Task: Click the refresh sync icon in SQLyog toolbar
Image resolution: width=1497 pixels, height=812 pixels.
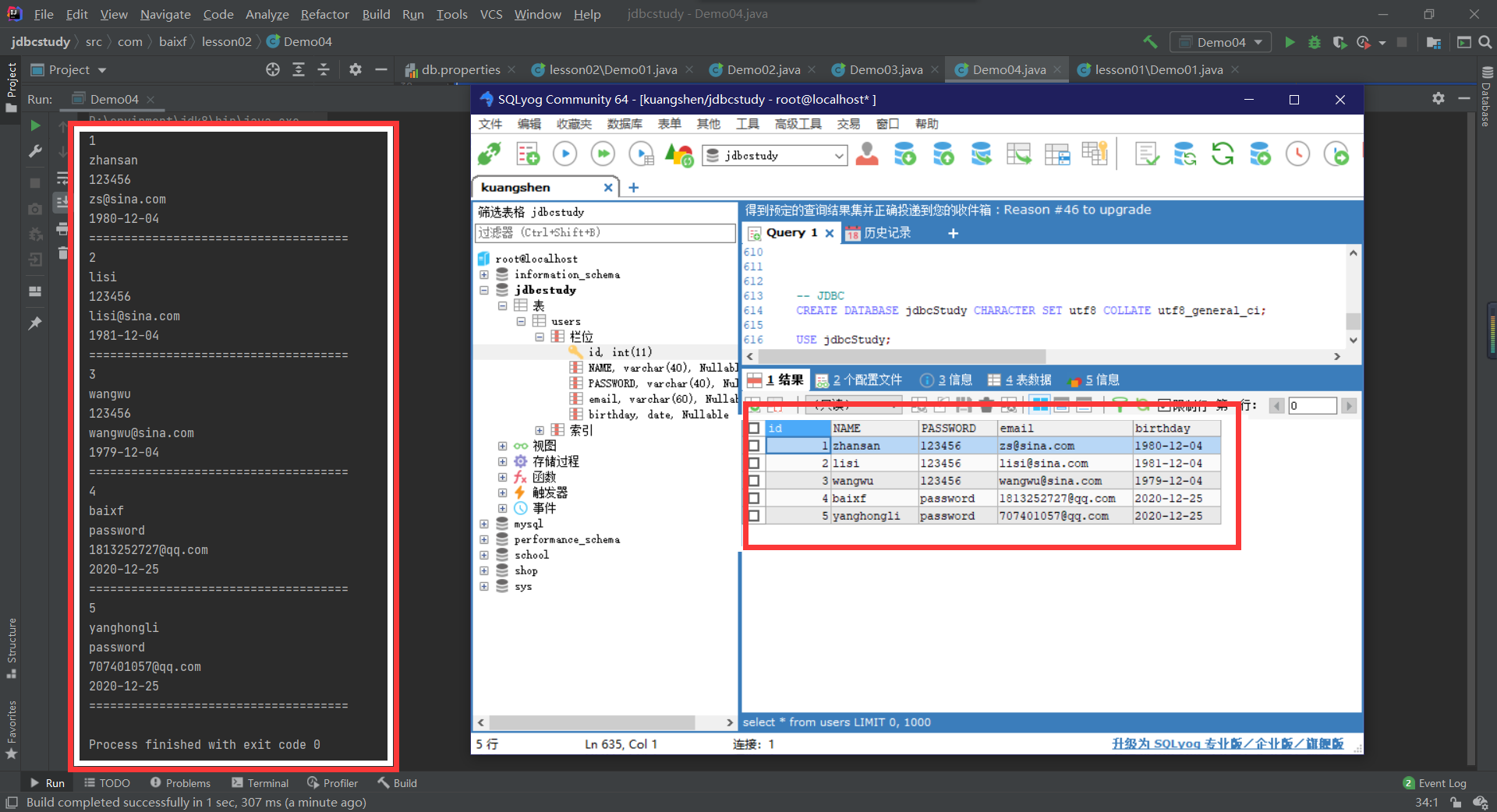Action: click(x=1223, y=154)
